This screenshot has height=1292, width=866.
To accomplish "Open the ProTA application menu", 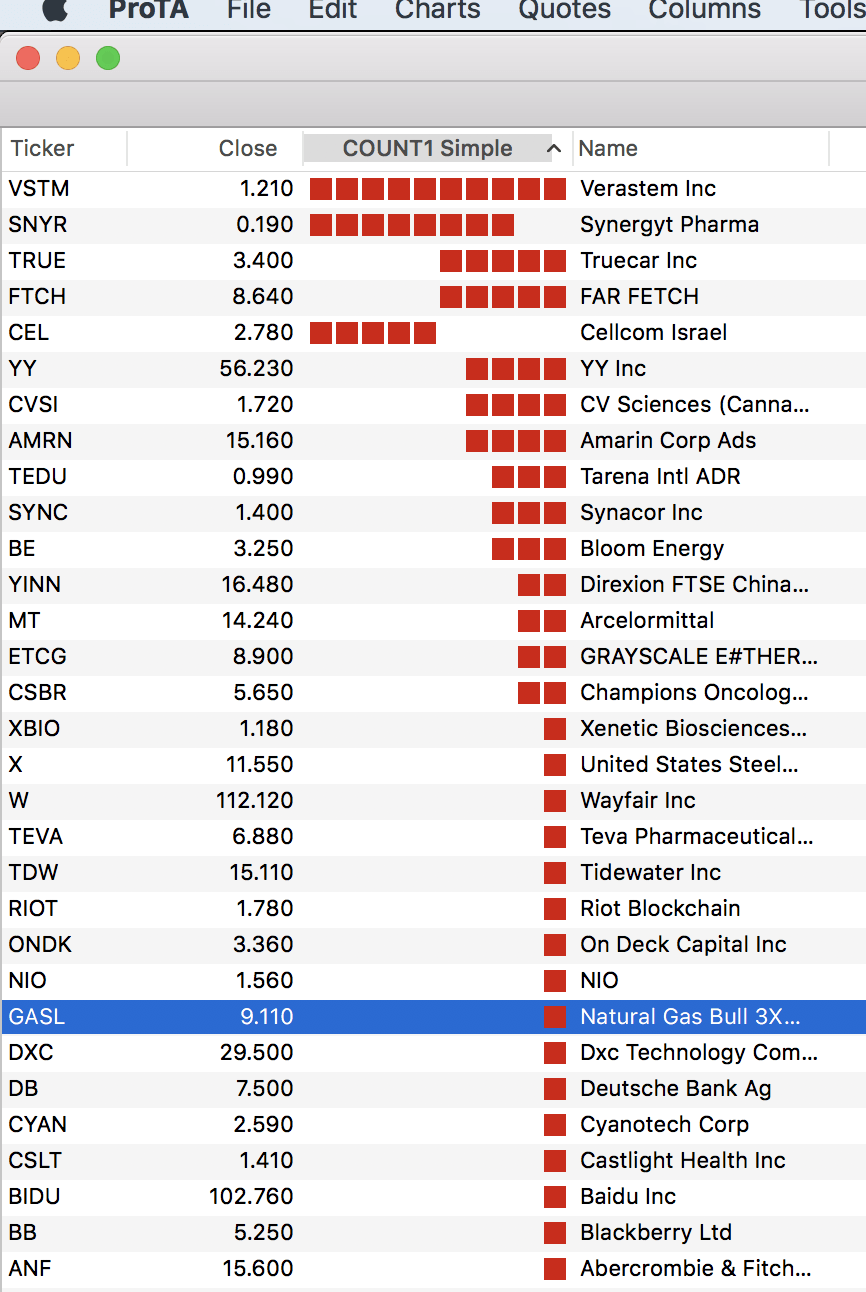I will coord(147,10).
